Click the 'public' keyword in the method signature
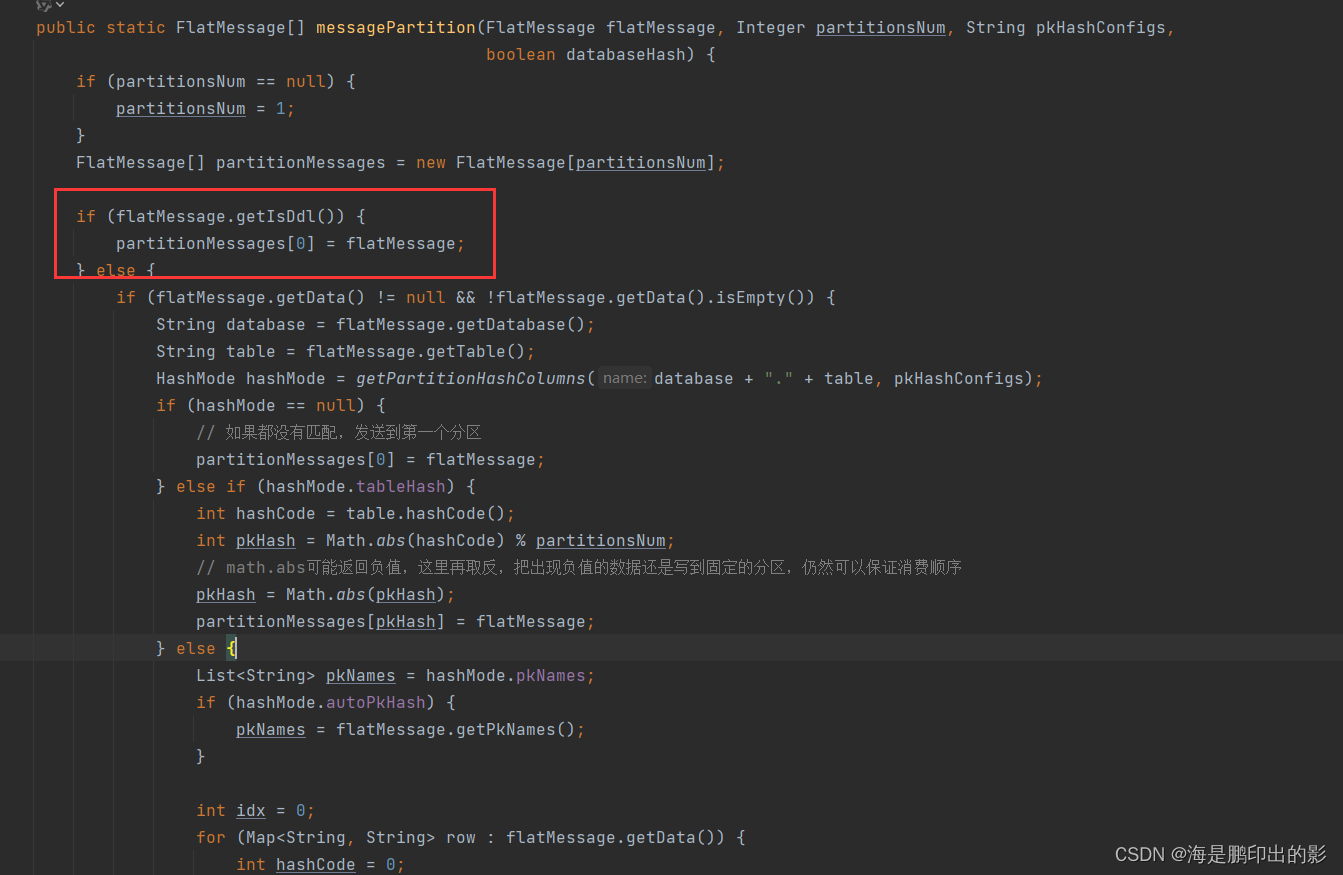This screenshot has height=875, width=1343. pyautogui.click(x=66, y=28)
